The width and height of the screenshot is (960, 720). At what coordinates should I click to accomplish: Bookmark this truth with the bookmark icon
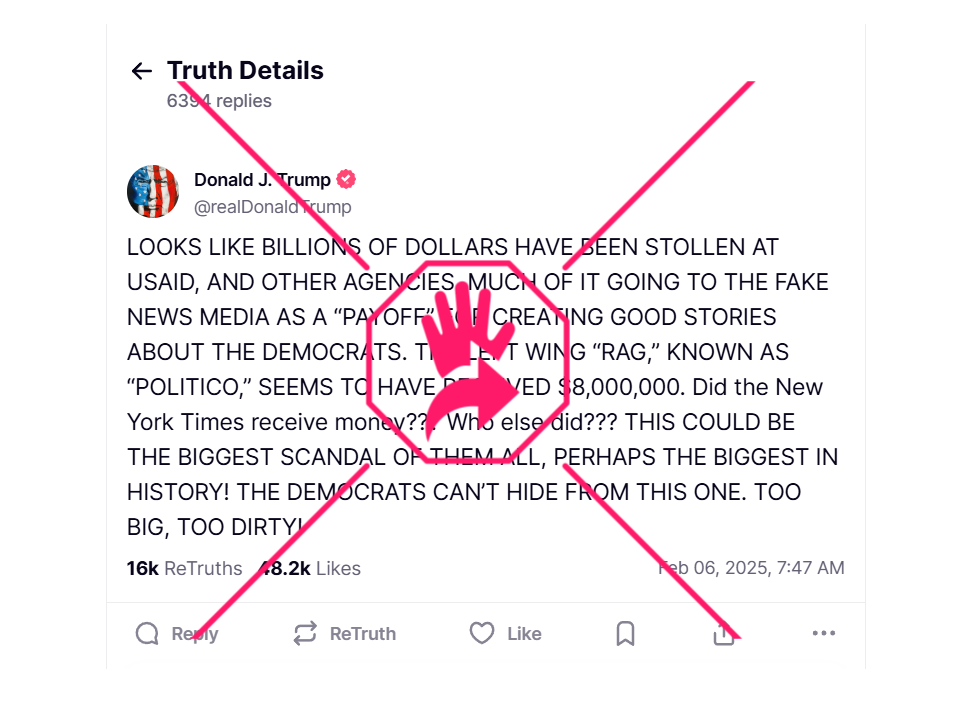click(x=625, y=634)
